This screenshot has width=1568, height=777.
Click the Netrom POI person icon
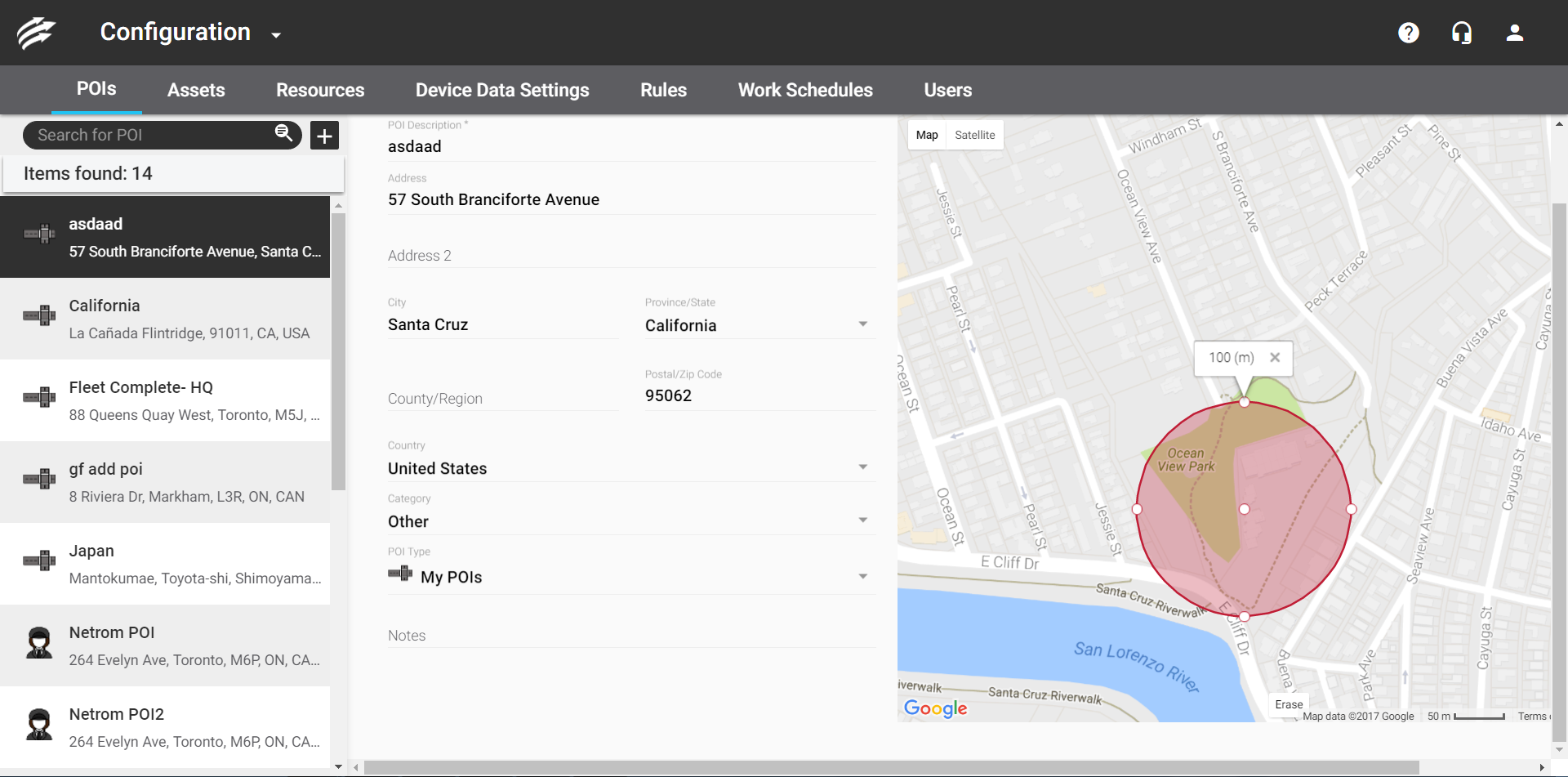click(x=39, y=643)
